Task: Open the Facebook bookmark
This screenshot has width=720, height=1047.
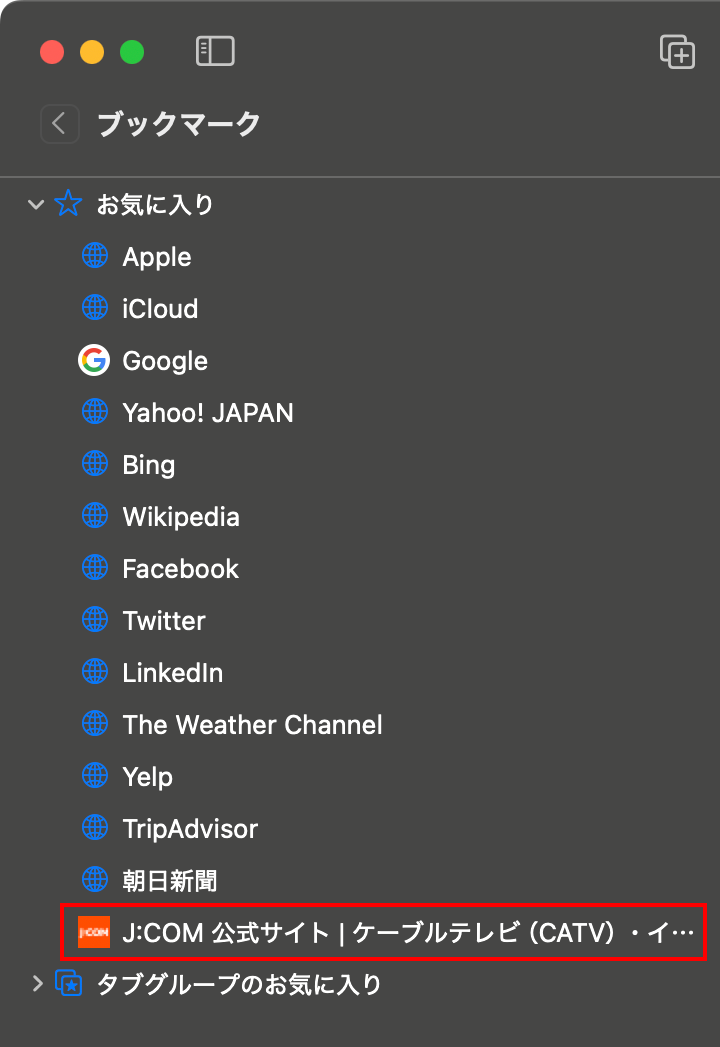Action: [181, 569]
